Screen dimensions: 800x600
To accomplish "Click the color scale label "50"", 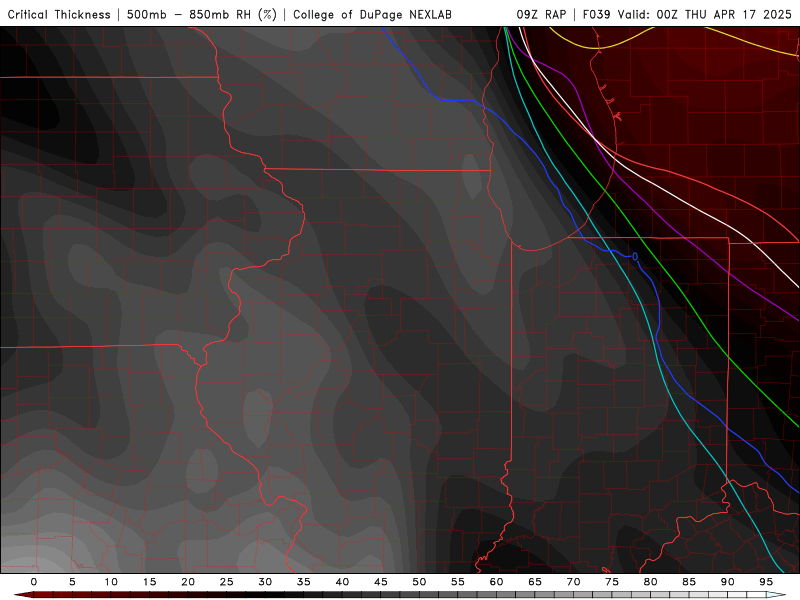I will click(x=419, y=582).
